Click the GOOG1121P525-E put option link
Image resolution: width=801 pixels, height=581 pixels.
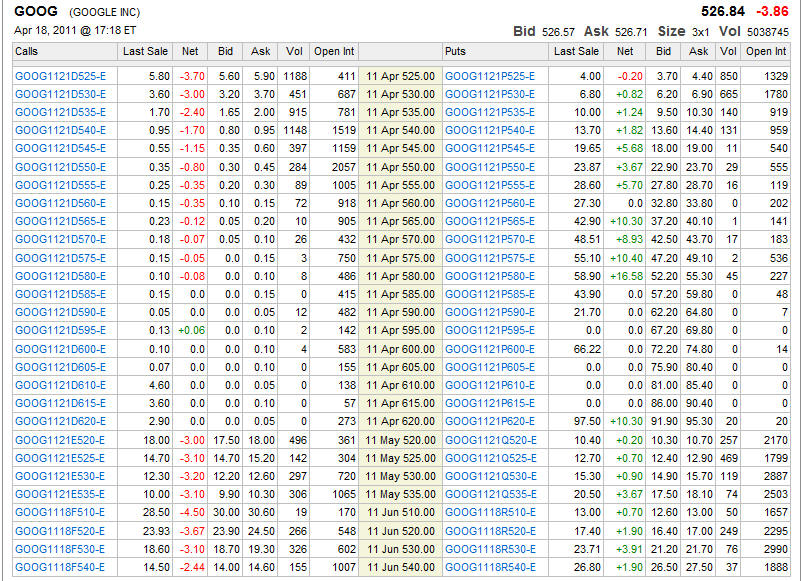[490, 75]
